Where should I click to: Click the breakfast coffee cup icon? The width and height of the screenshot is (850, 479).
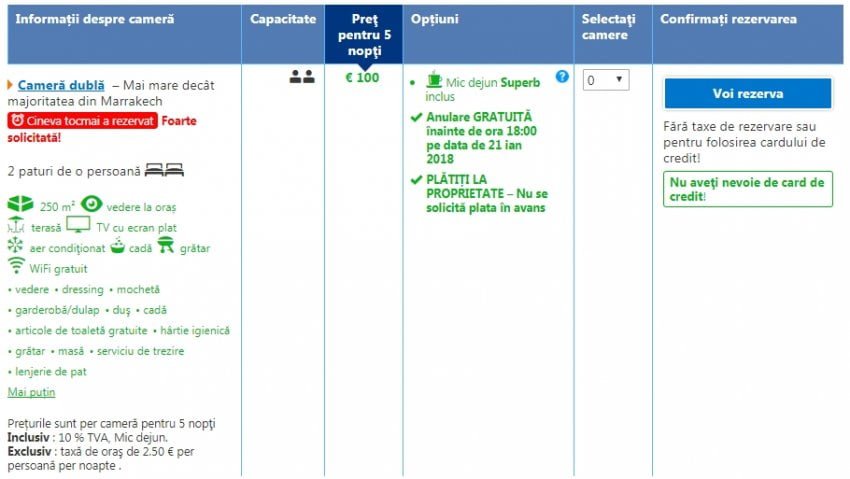(x=433, y=81)
